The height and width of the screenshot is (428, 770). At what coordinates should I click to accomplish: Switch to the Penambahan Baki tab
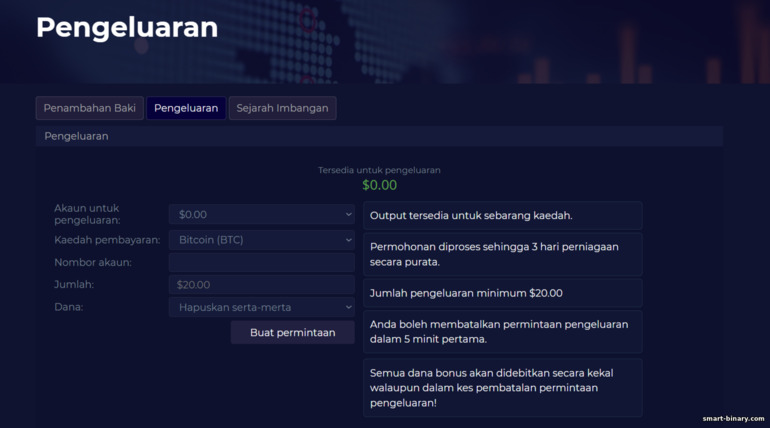[89, 108]
